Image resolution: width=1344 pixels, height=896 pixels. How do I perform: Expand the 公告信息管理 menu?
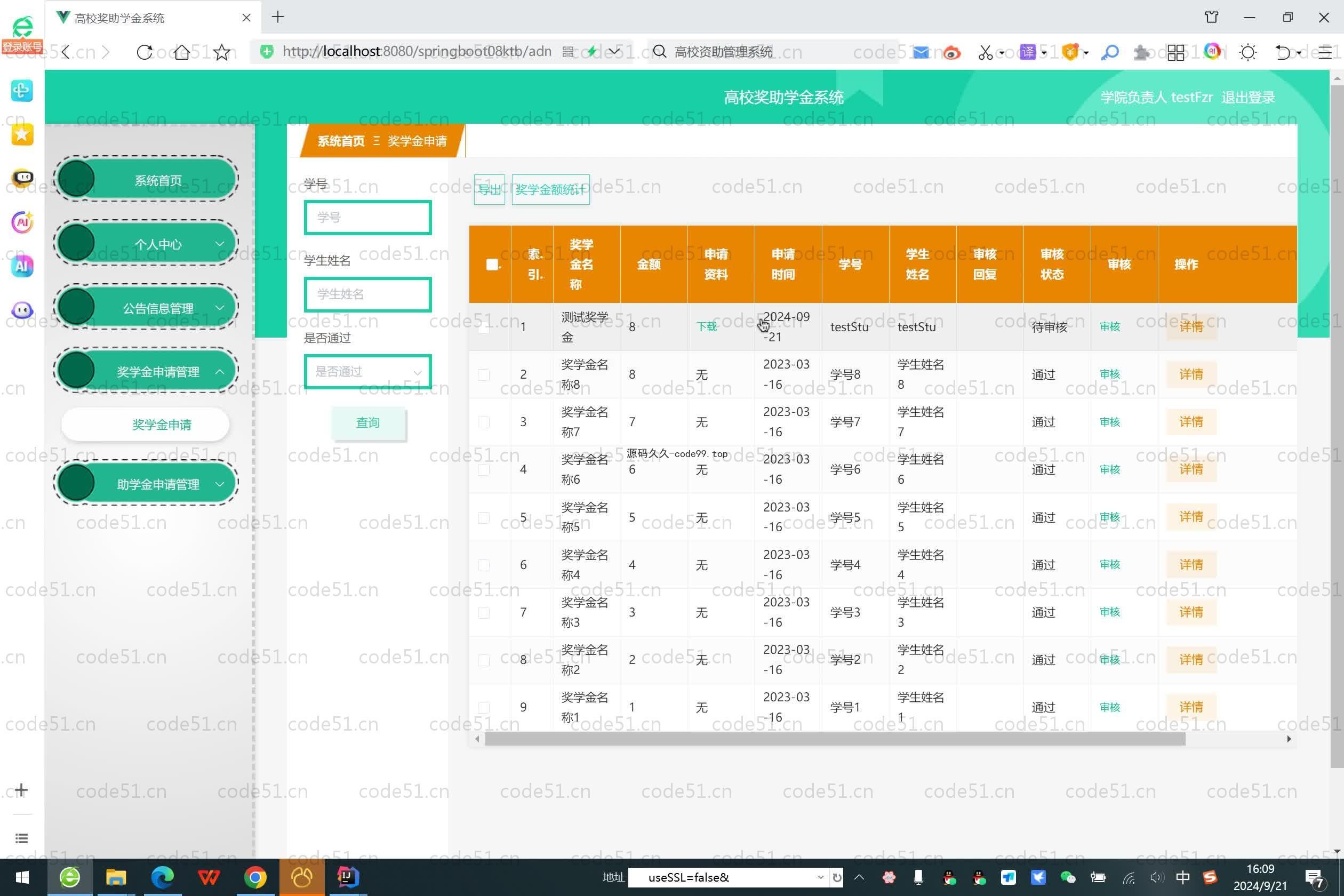click(146, 307)
